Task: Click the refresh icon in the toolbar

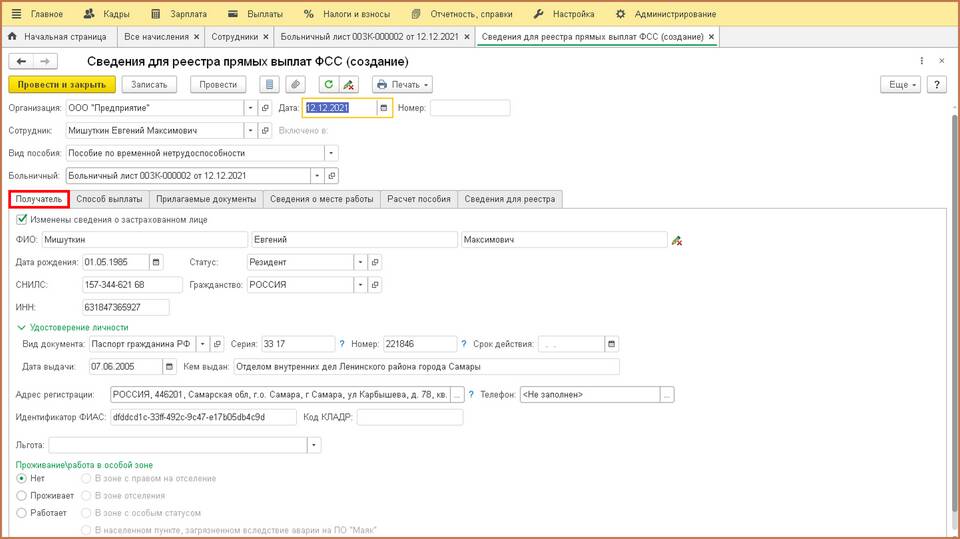Action: (x=328, y=85)
